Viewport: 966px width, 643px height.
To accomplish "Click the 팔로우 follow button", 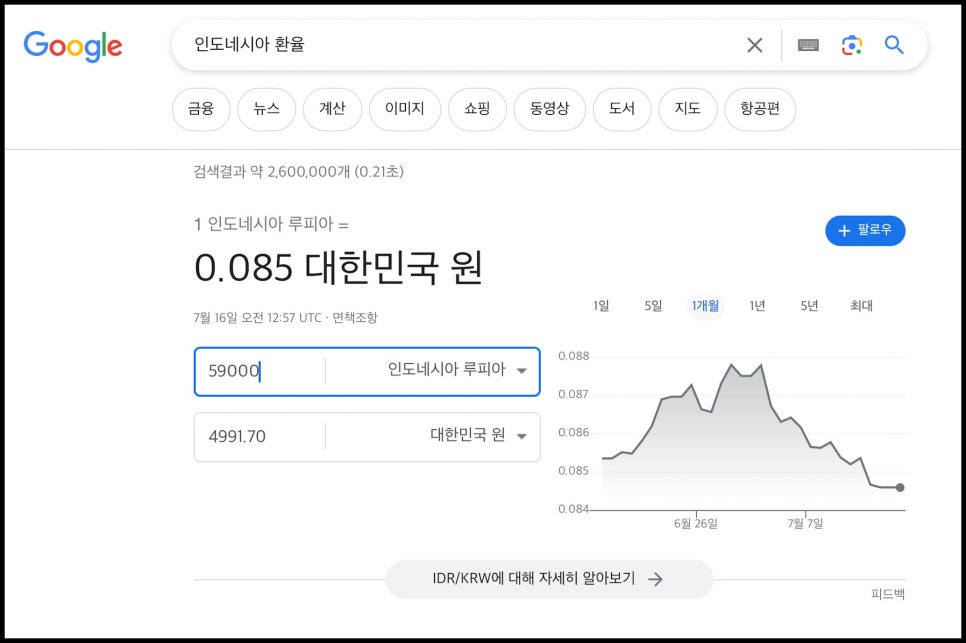I will [x=865, y=230].
